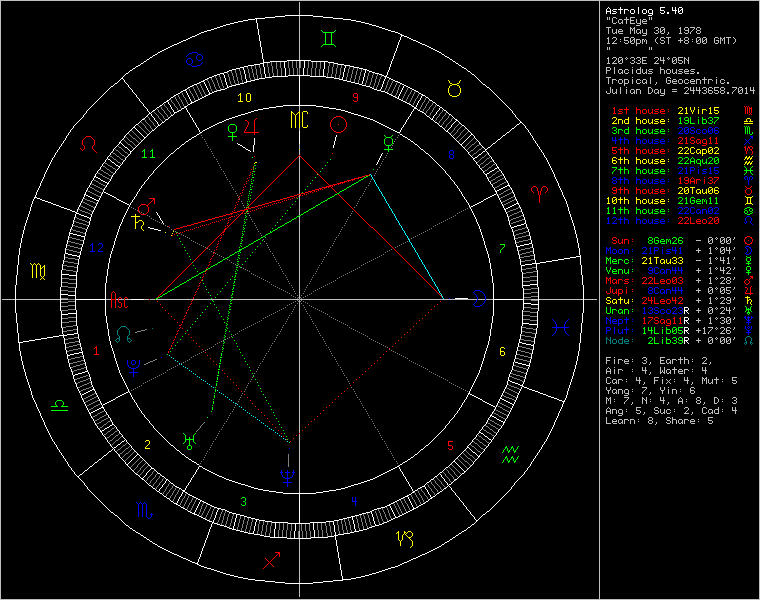The height and width of the screenshot is (600, 760).
Task: Click the Astrolog 5.40 title text
Action: click(x=644, y=11)
